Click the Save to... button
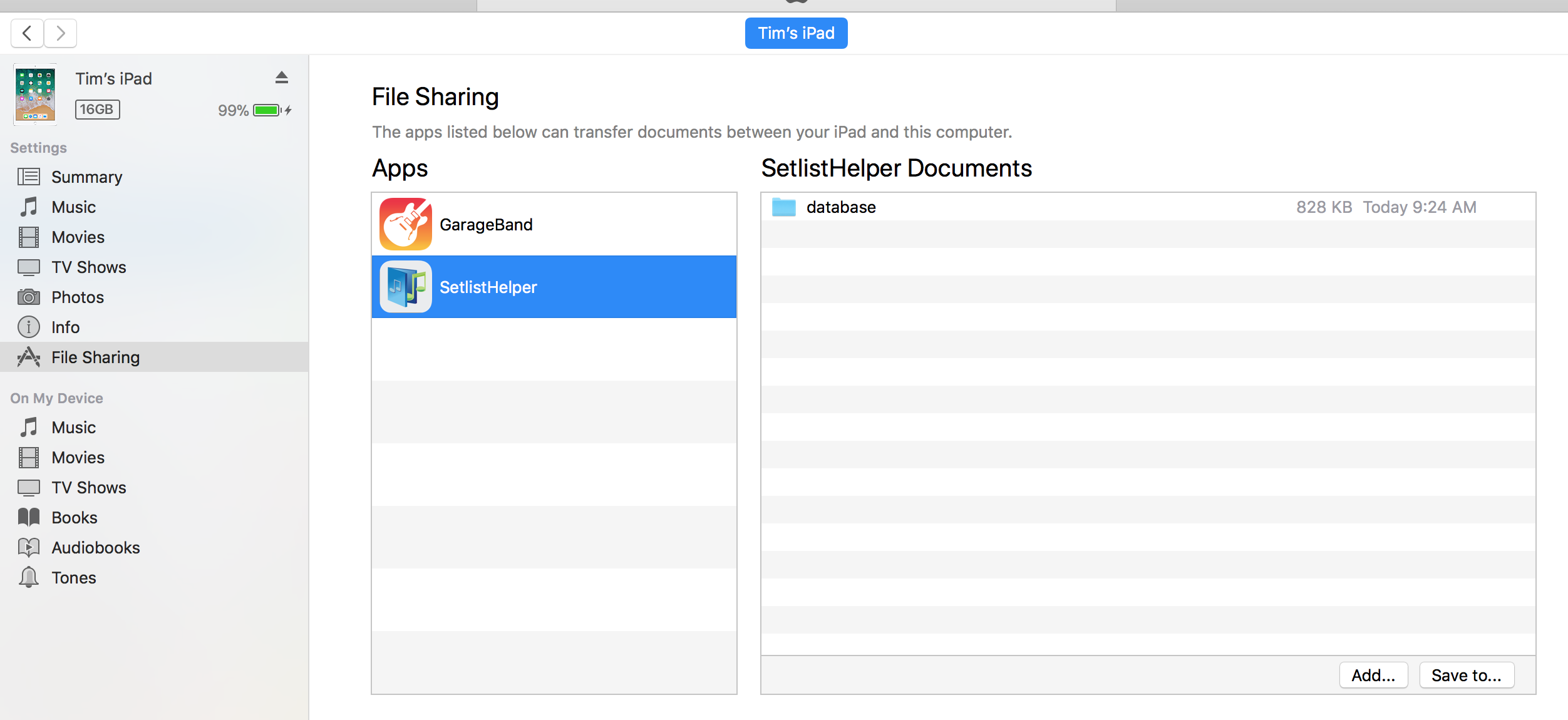The image size is (1568, 720). [x=1467, y=675]
